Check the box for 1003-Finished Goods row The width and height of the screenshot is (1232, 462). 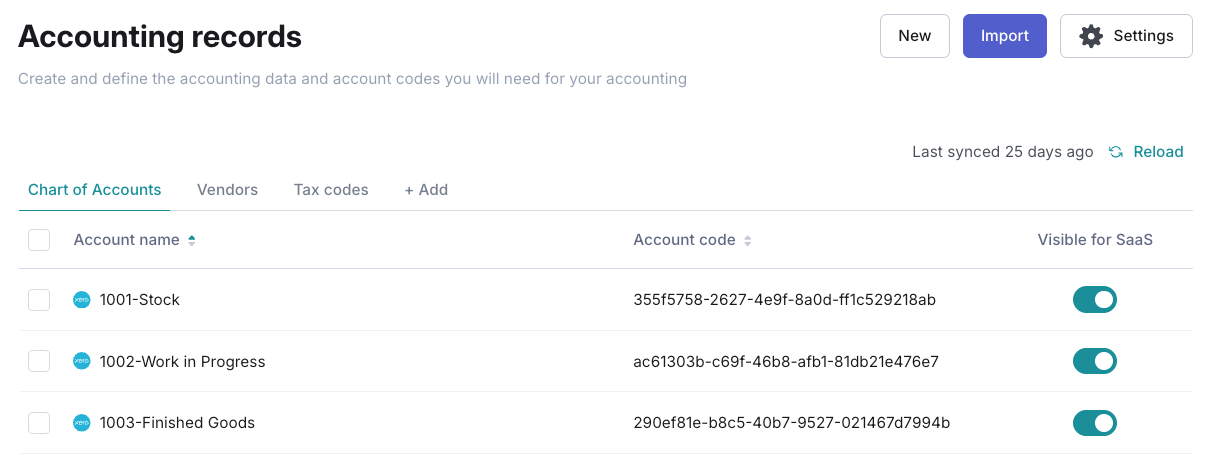39,423
